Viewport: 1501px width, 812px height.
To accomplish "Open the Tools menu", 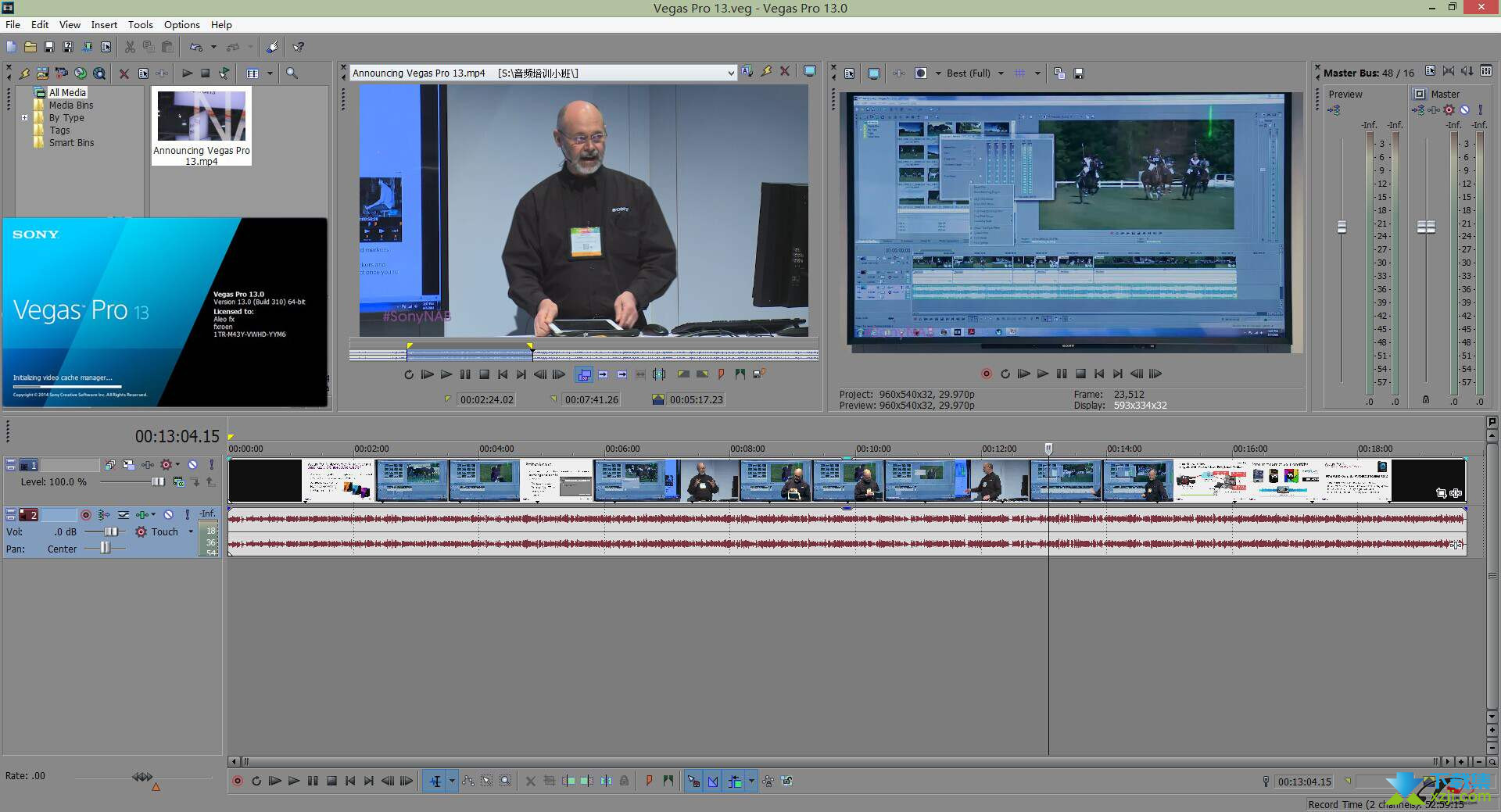I will (x=141, y=24).
